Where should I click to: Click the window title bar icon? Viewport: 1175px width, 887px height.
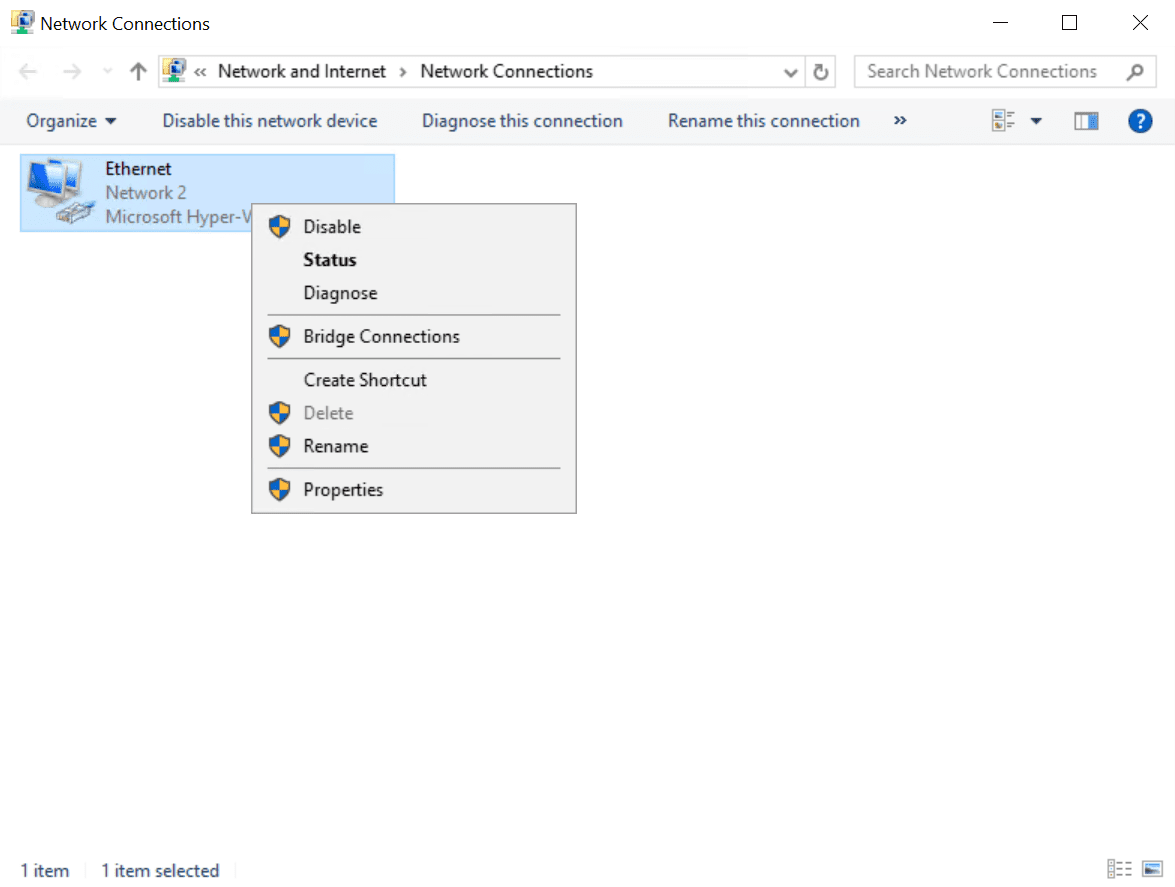pyautogui.click(x=22, y=22)
